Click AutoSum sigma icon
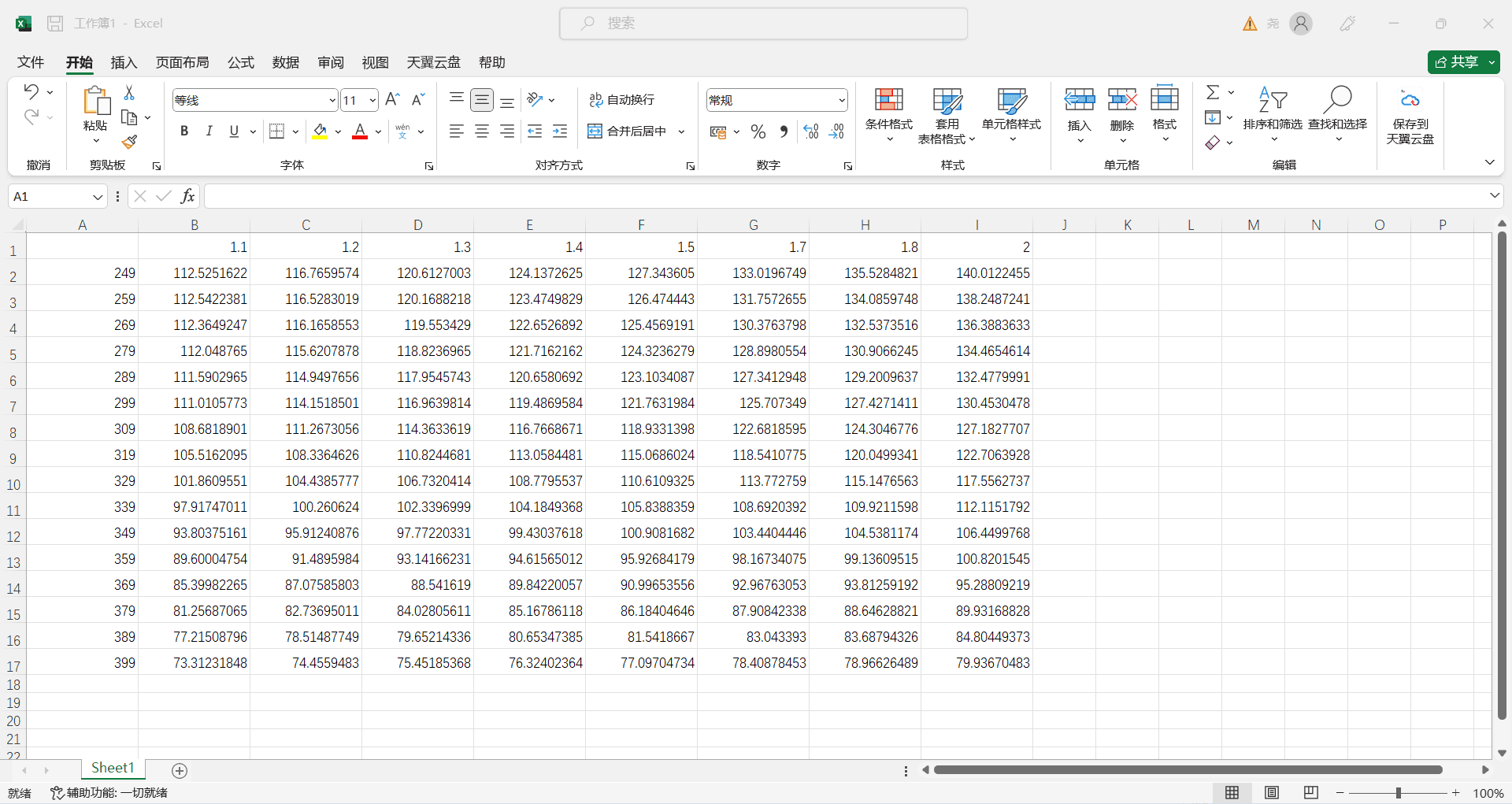 point(1213,92)
